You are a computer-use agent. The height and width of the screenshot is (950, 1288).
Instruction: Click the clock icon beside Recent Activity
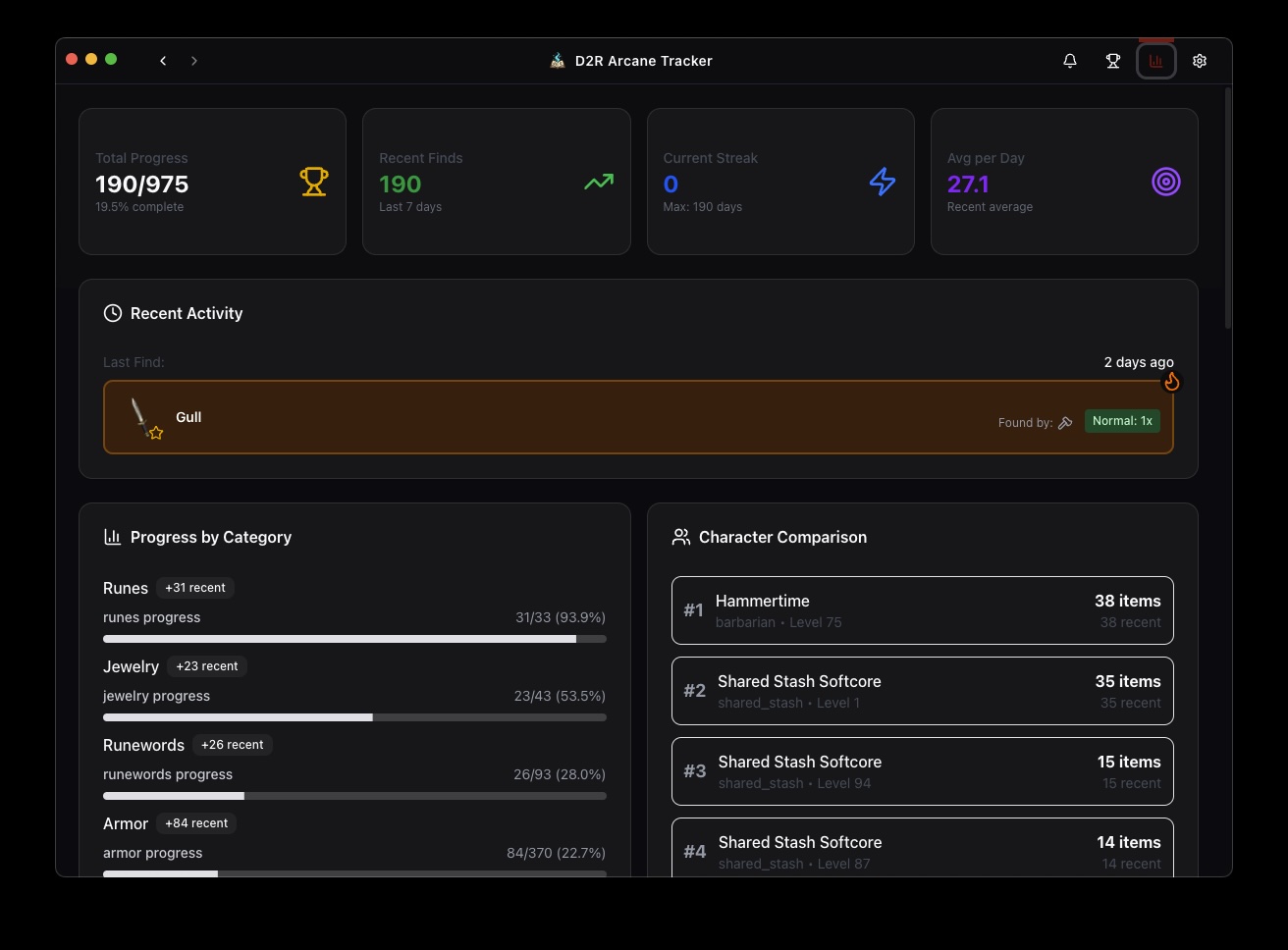112,312
